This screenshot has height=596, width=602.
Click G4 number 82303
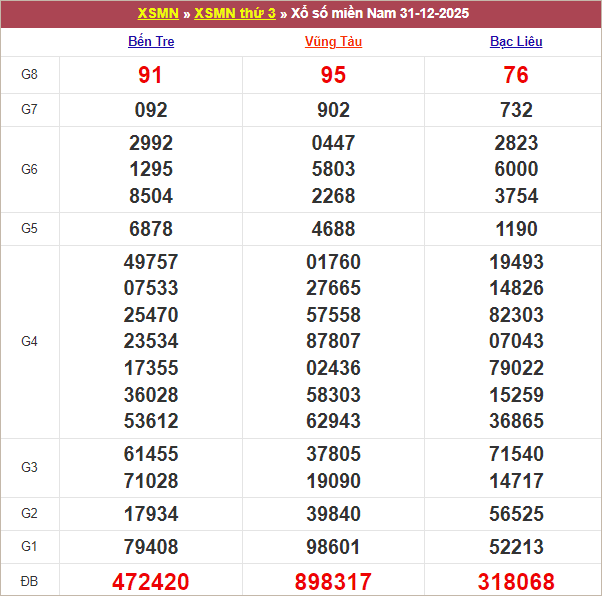coord(516,315)
